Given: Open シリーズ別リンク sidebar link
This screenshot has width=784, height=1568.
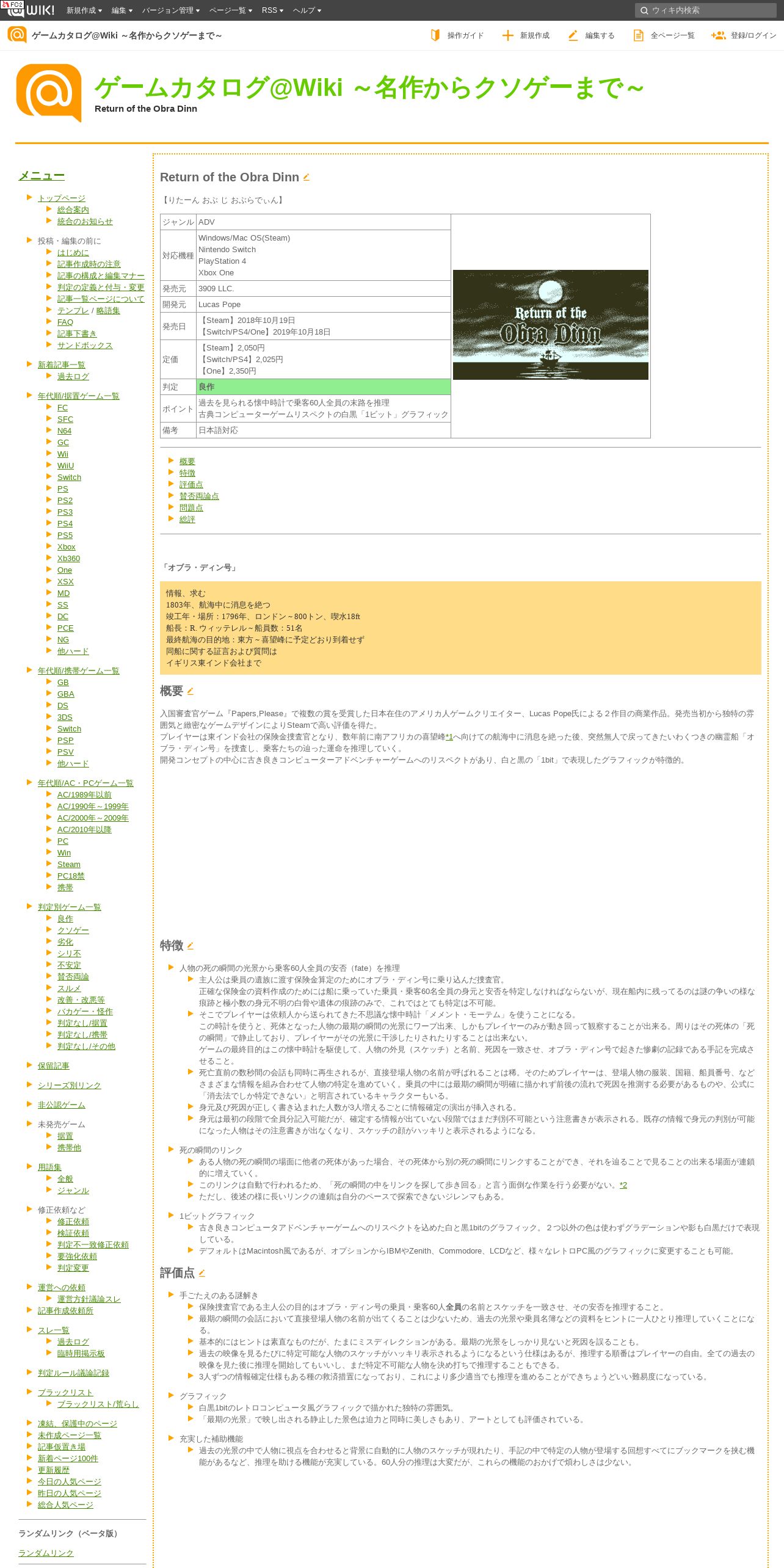Looking at the screenshot, I should pyautogui.click(x=70, y=1086).
